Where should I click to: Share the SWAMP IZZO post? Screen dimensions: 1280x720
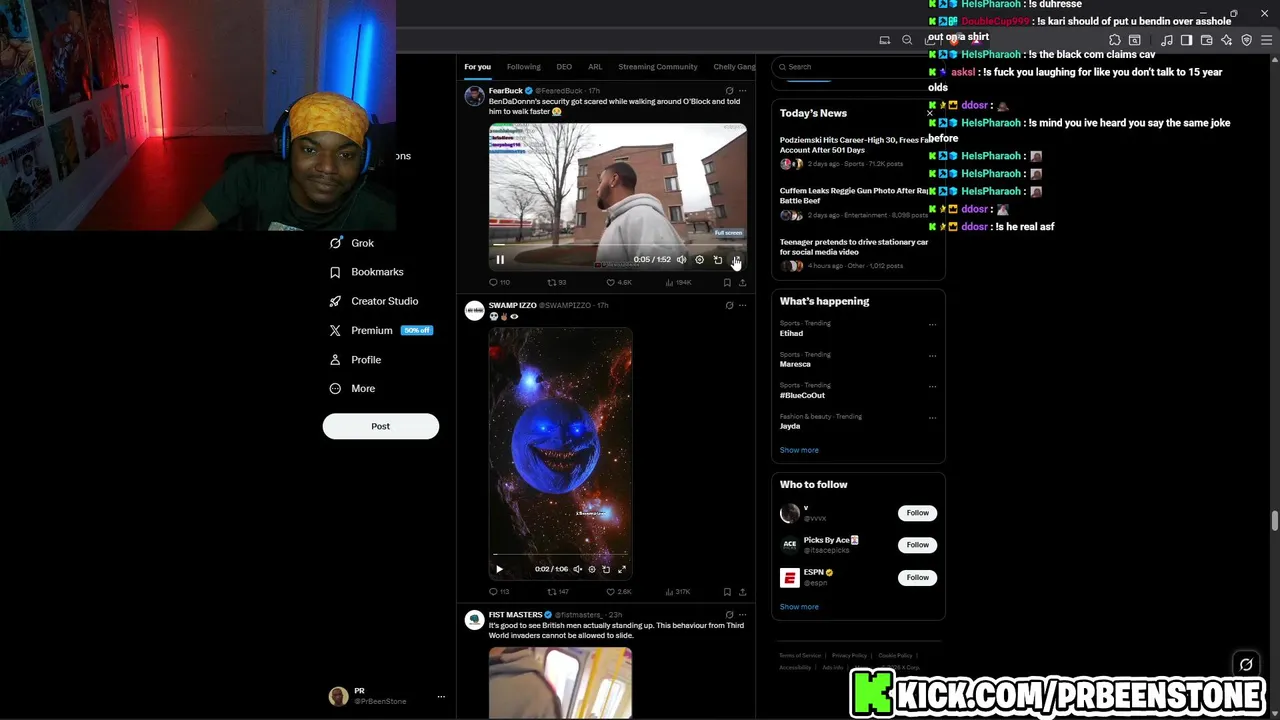tap(742, 592)
